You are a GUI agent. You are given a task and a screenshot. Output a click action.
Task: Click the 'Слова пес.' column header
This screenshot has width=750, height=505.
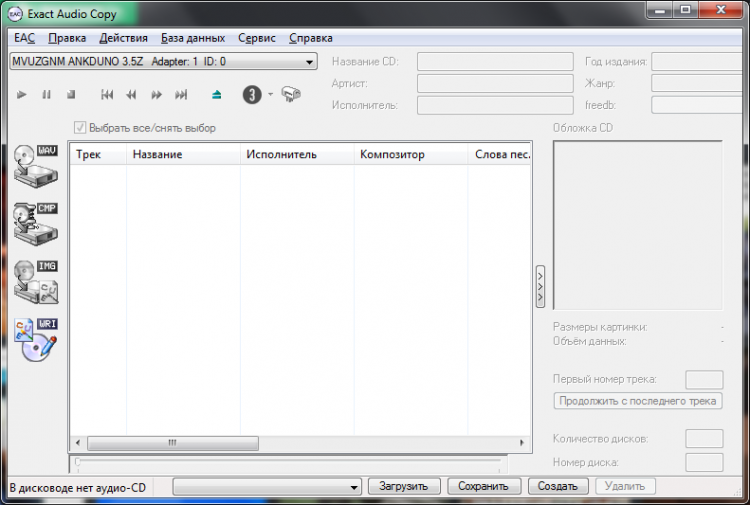coord(499,154)
